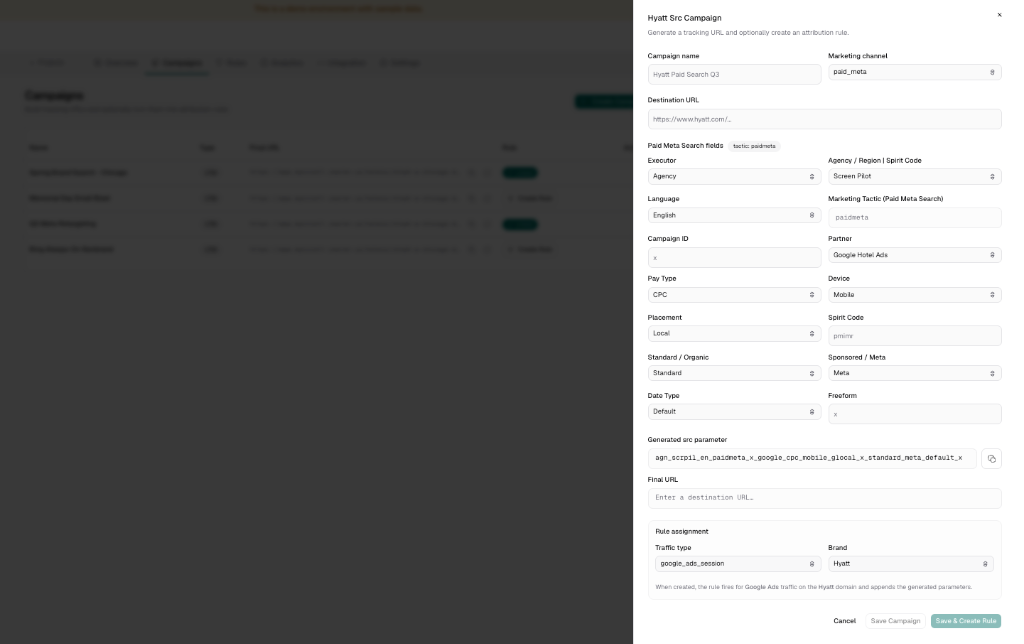Viewport: 1024px width, 644px height.
Task: Open the Standard / Organic dropdown
Action: (x=734, y=373)
